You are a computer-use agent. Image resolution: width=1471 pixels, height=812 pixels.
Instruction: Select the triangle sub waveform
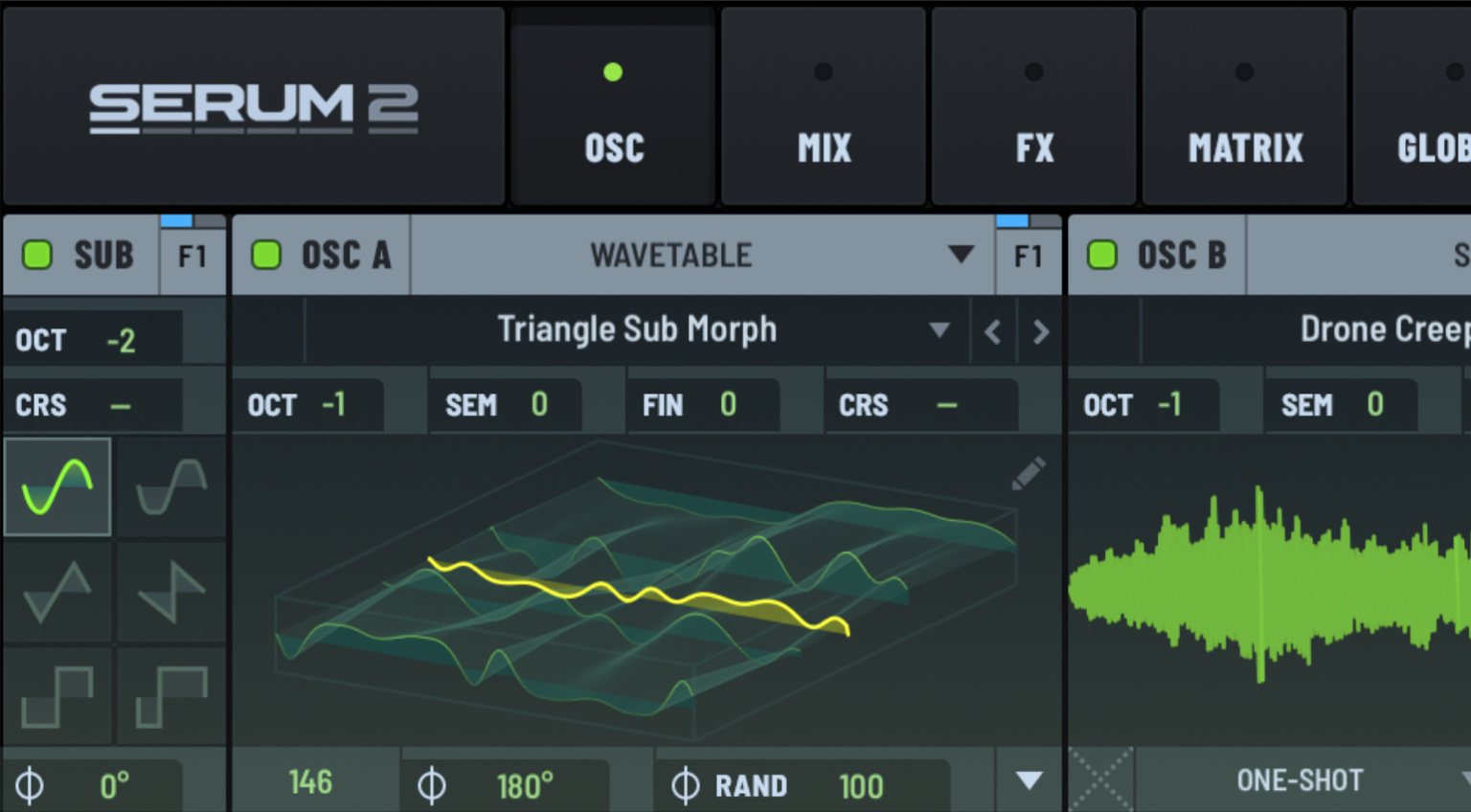point(57,592)
